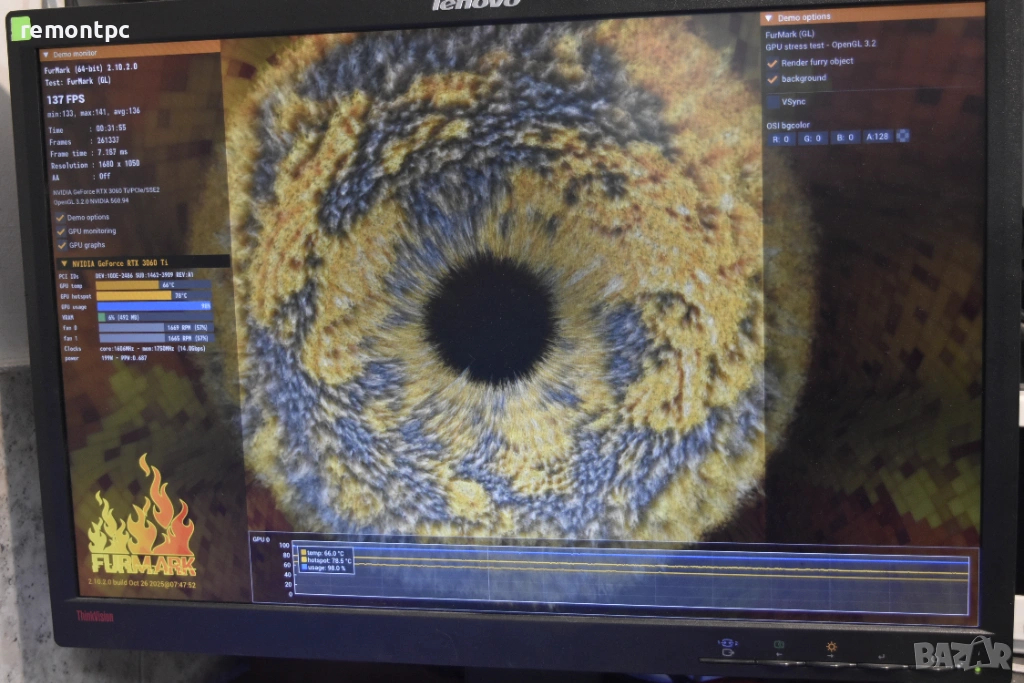Collapse the Demo options panel triangle
Screen dimensions: 1024x683
pos(768,18)
